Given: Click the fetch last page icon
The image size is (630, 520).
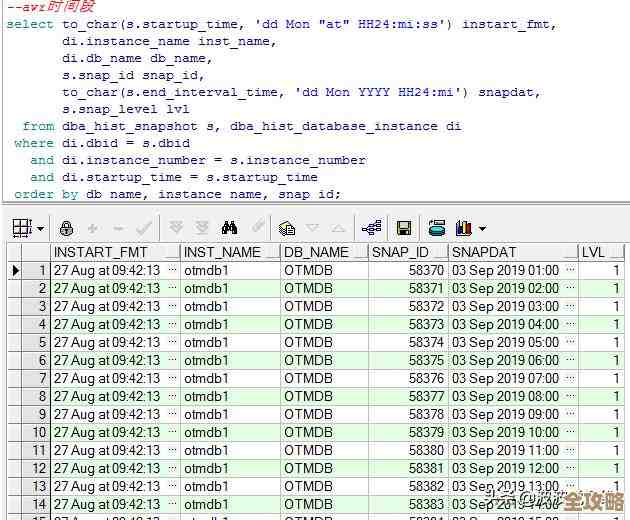Looking at the screenshot, I should click(x=202, y=228).
